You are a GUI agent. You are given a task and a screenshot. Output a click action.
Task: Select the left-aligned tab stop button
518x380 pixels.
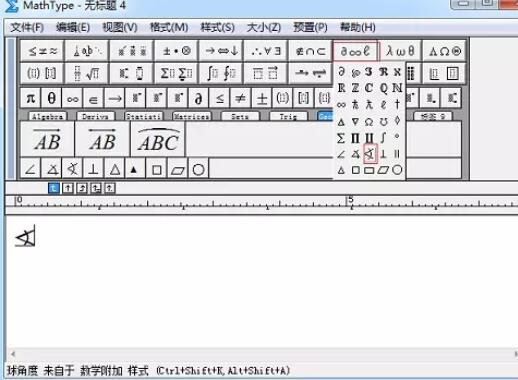pyautogui.click(x=54, y=189)
